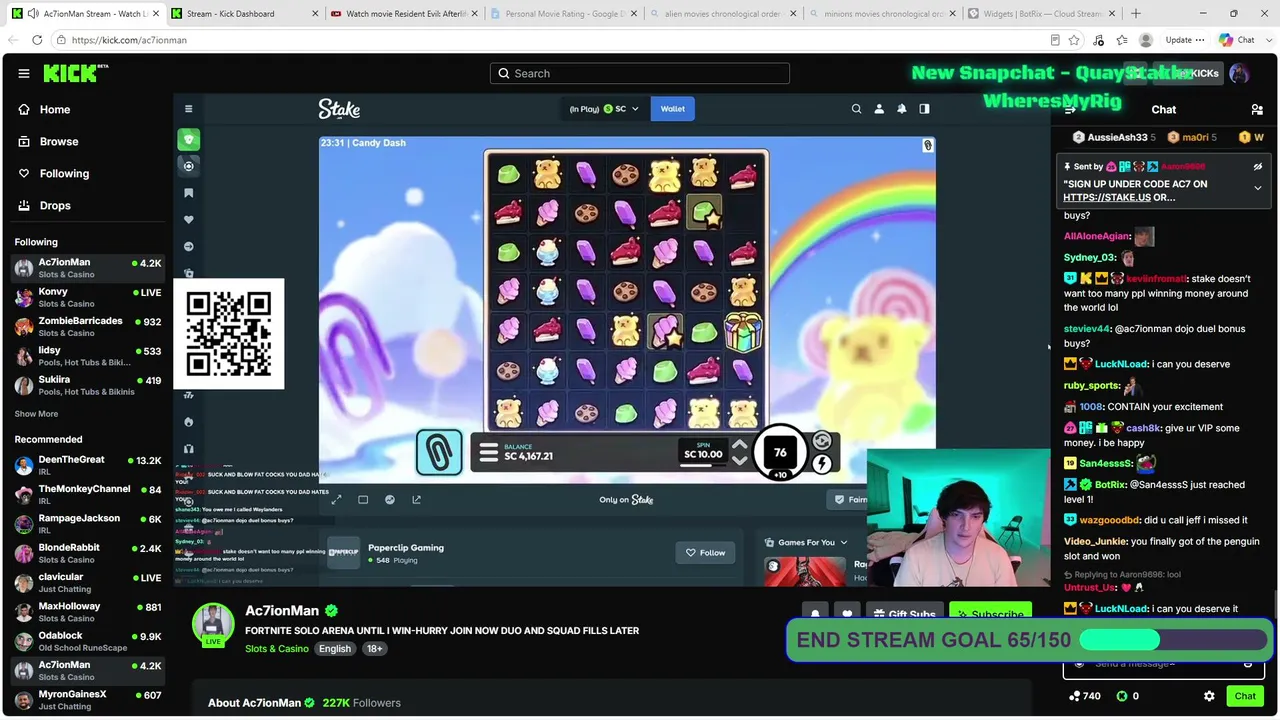This screenshot has height=720, width=1280.
Task: Click the Stake logo
Action: [339, 109]
